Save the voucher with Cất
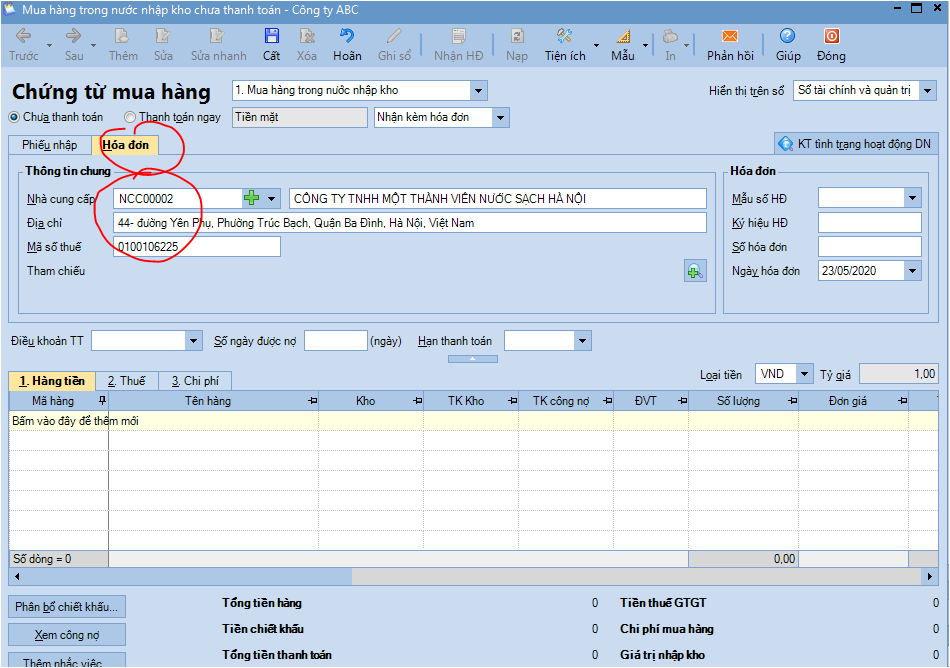This screenshot has width=950, height=668. (271, 45)
